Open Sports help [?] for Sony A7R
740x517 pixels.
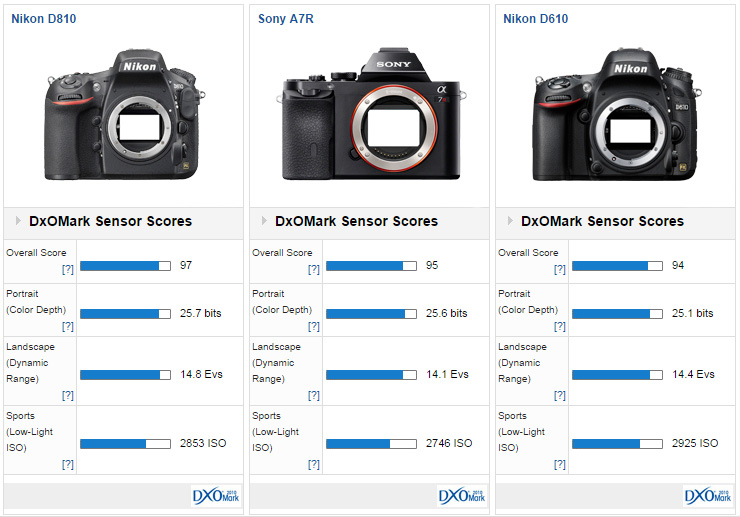pos(314,464)
